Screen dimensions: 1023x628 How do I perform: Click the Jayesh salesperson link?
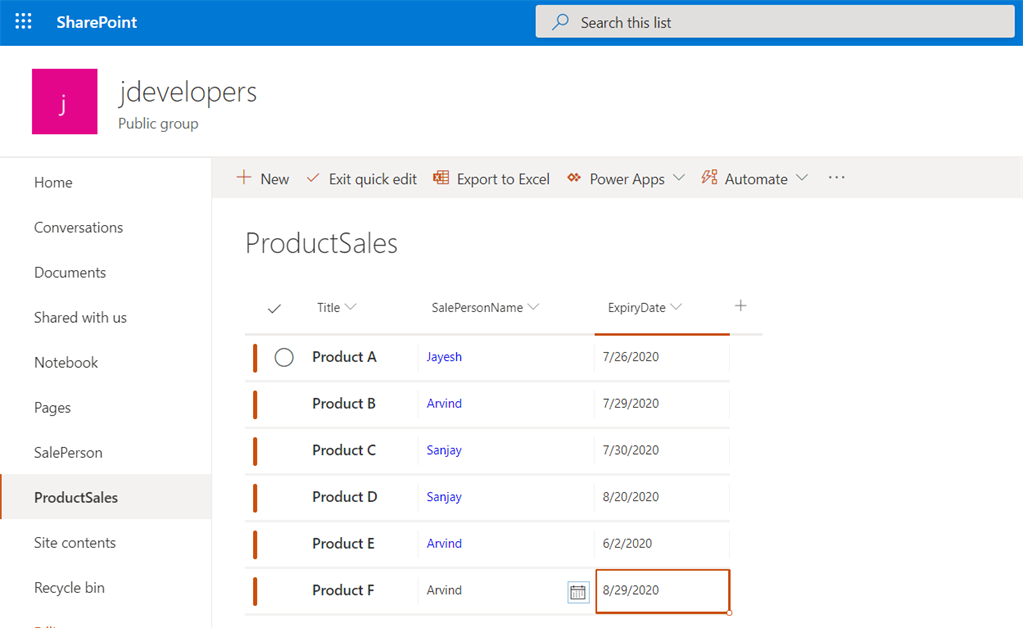tap(444, 357)
